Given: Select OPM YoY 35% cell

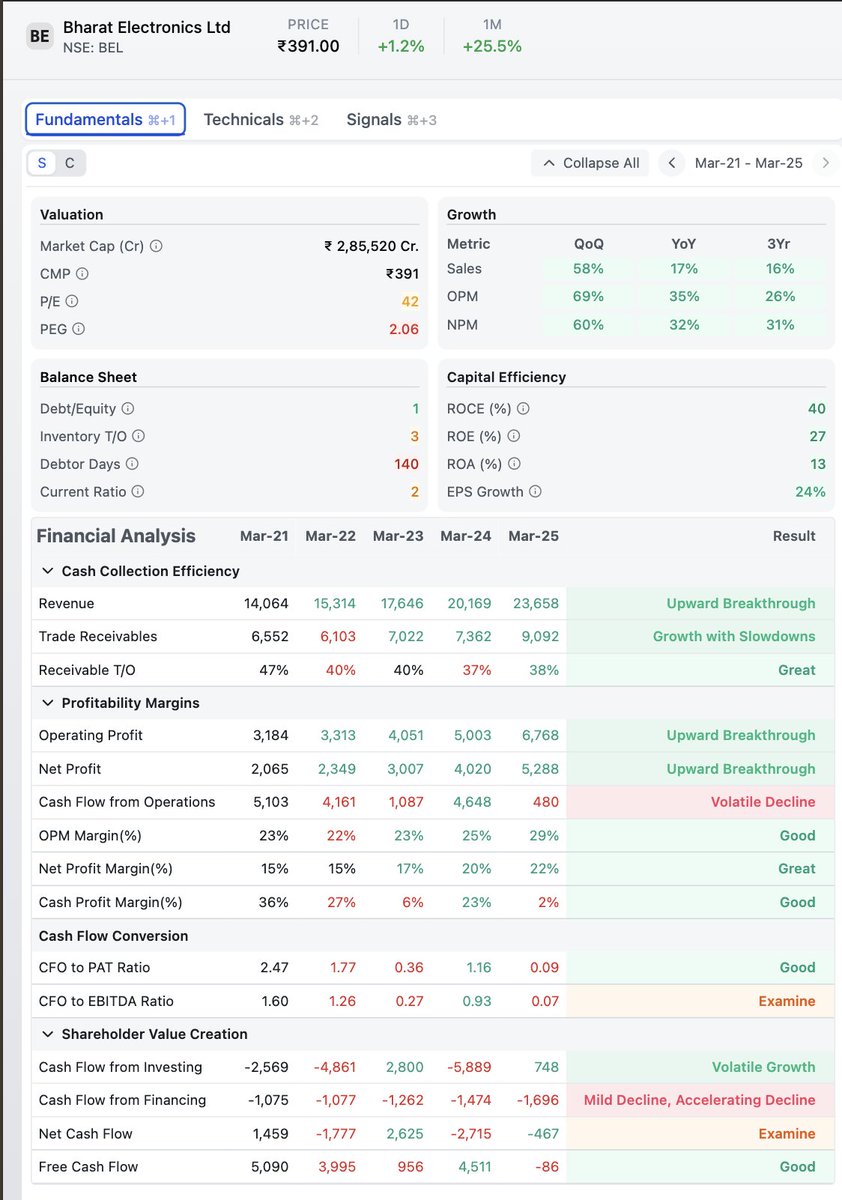Looking at the screenshot, I should (x=685, y=297).
